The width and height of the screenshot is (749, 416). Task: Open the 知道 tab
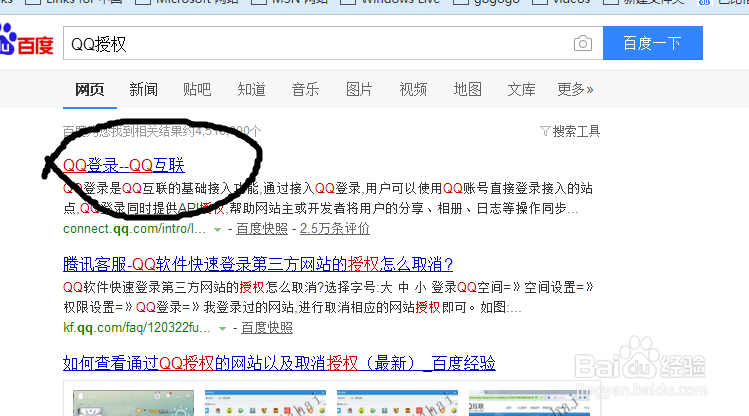[x=251, y=89]
